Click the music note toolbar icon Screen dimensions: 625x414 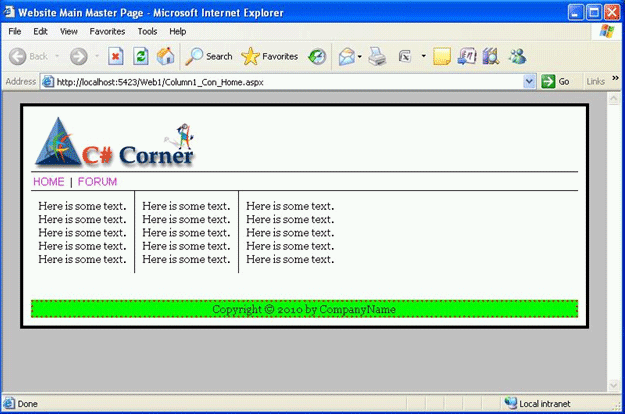pyautogui.click(x=467, y=57)
